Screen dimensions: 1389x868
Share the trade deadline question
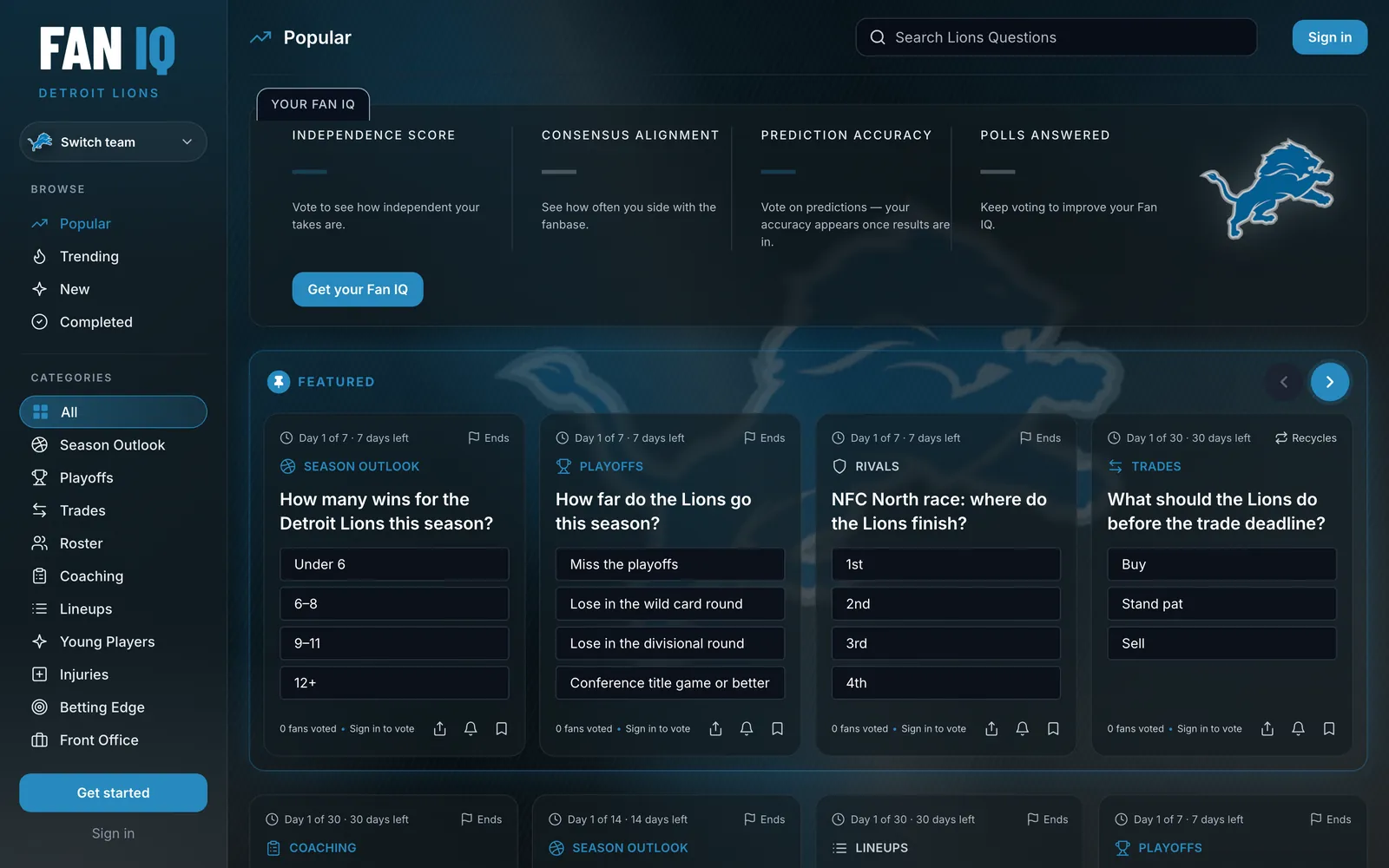coord(1267,728)
